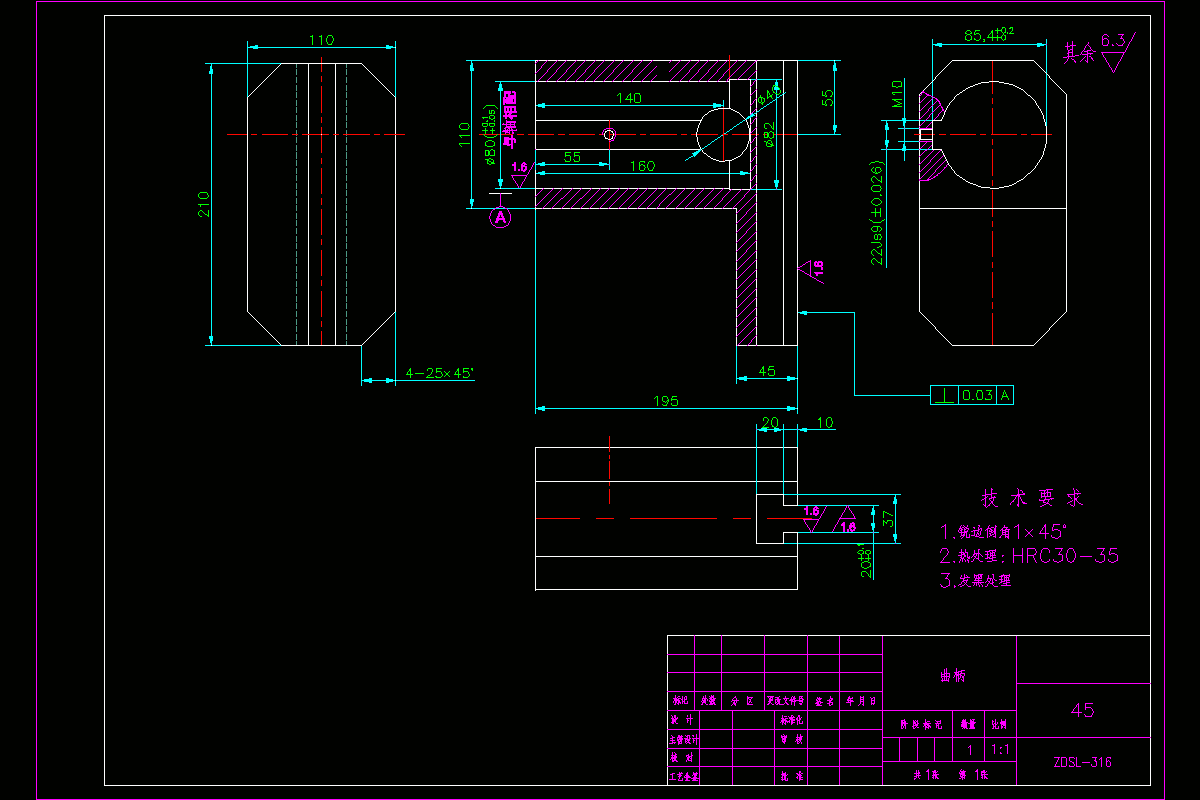
Task: Select the 20 dimension in bottom view
Action: point(770,423)
